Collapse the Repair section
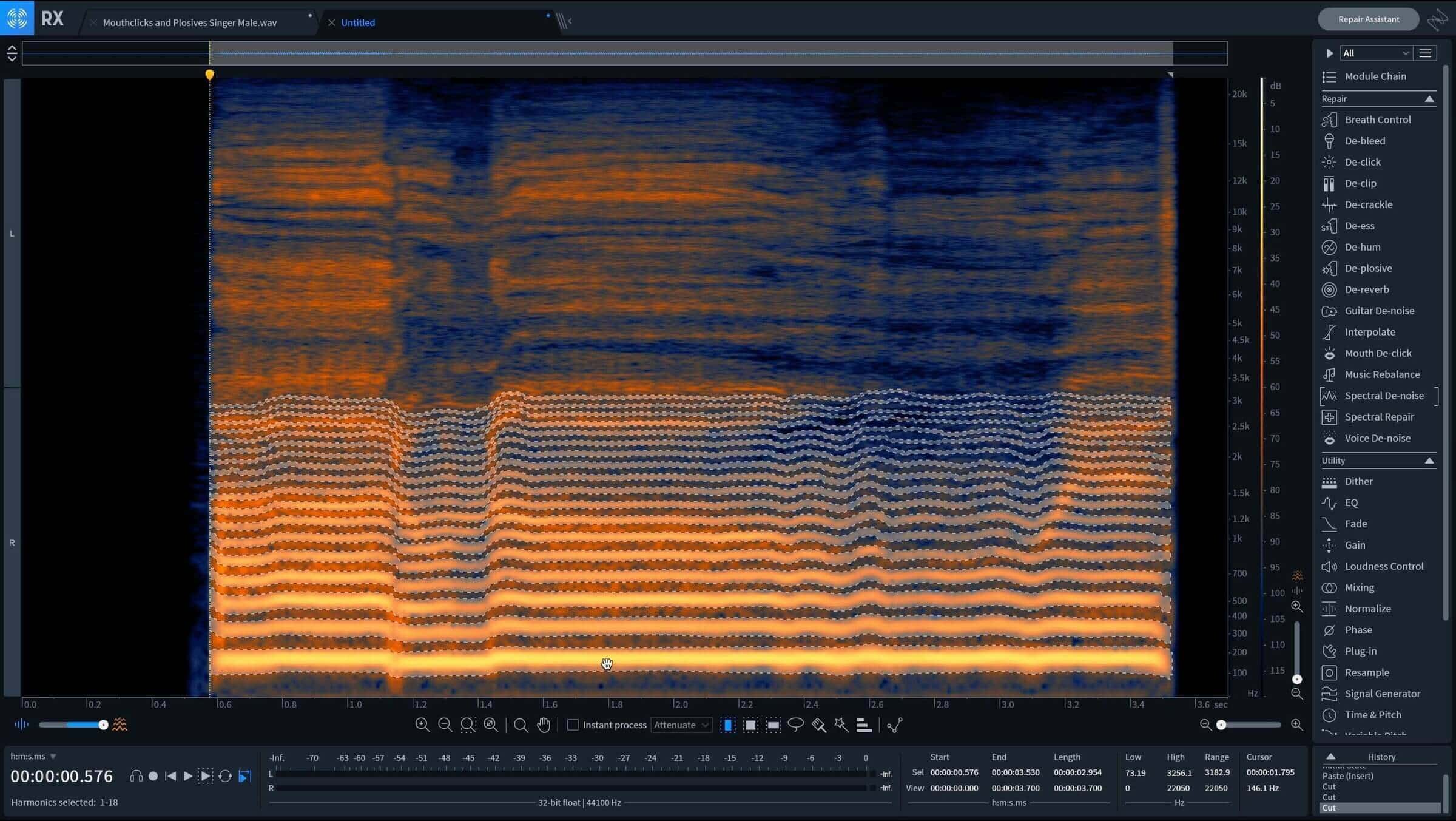This screenshot has width=1456, height=821. 1429,99
